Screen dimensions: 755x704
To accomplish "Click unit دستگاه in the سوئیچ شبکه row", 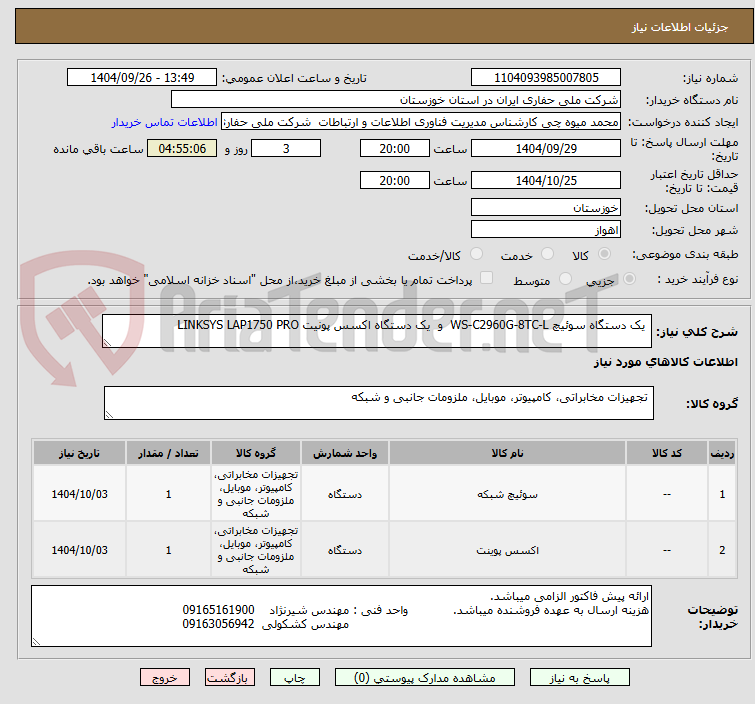I will pyautogui.click(x=345, y=494).
